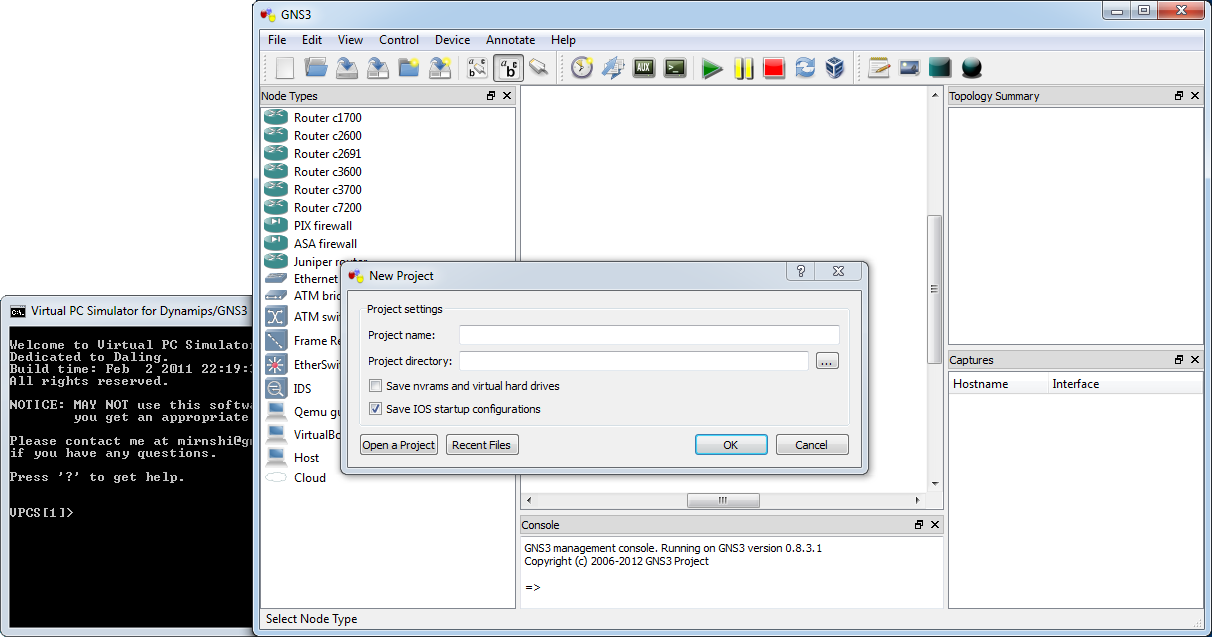Click the New blank topology icon
This screenshot has width=1212, height=637.
[x=285, y=68]
